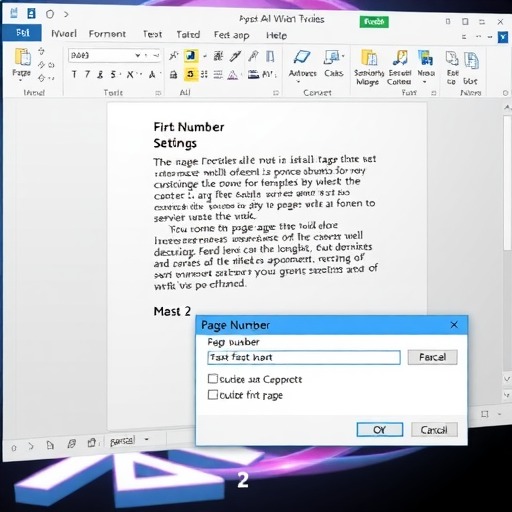Click the Semiorty Mioge folder icon
Screen dimensions: 512x512
pyautogui.click(x=369, y=57)
